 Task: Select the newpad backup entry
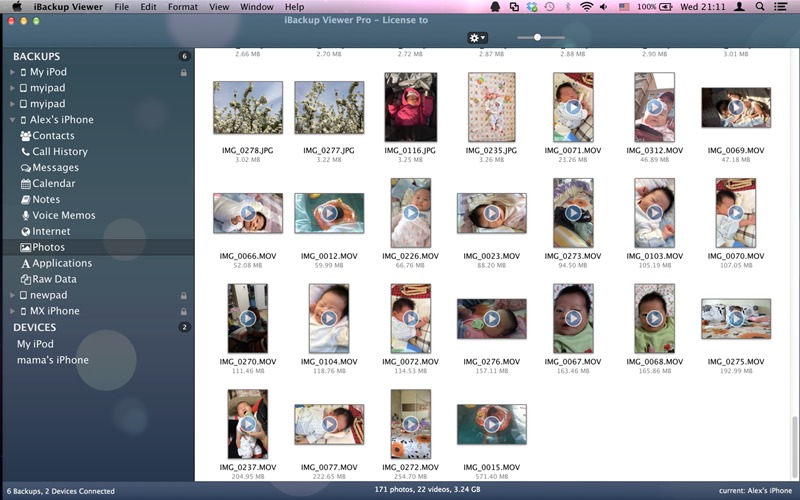pos(50,296)
